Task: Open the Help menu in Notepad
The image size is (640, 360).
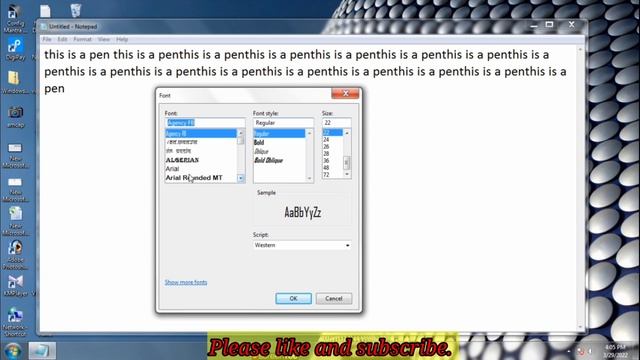Action: tap(122, 40)
